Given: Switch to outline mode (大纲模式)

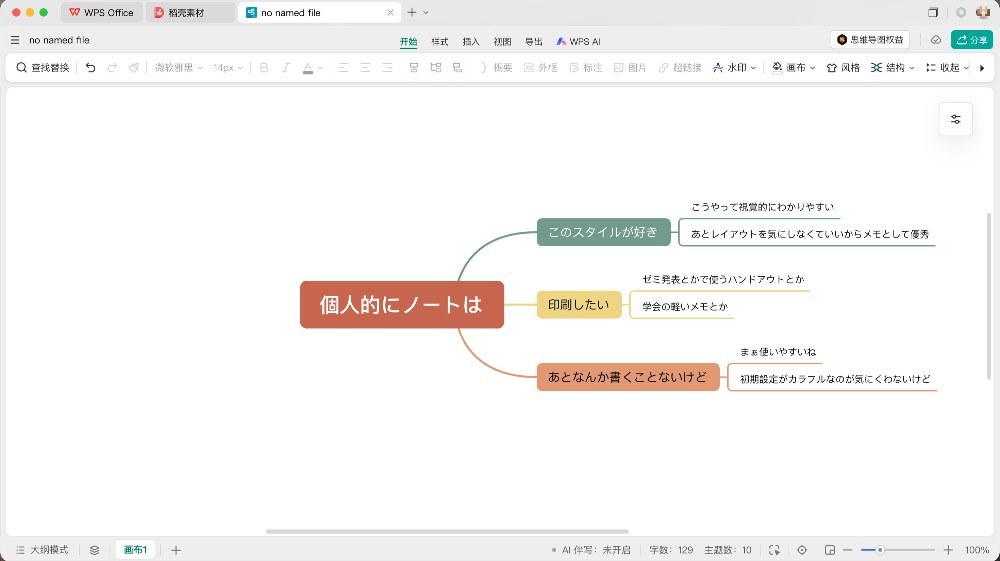Looking at the screenshot, I should click(42, 550).
